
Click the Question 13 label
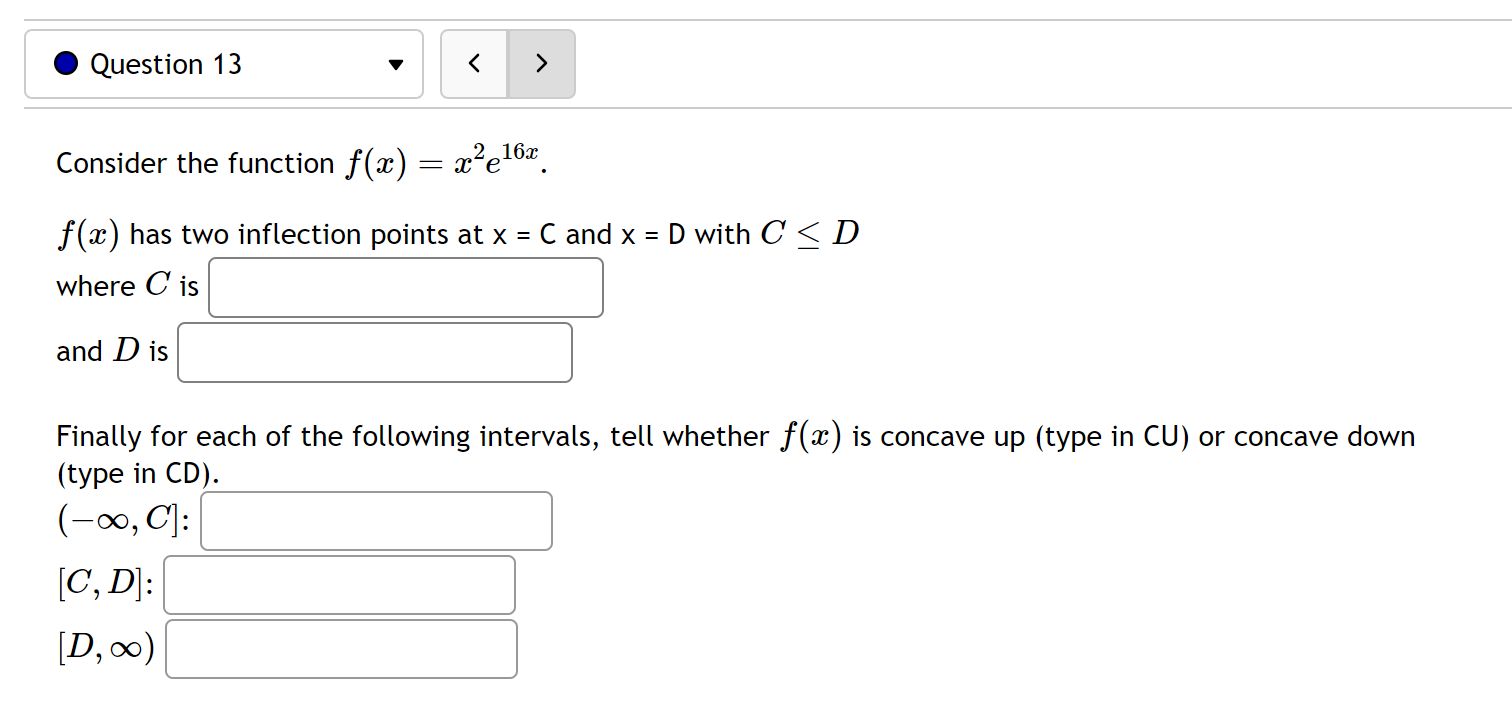coord(166,63)
